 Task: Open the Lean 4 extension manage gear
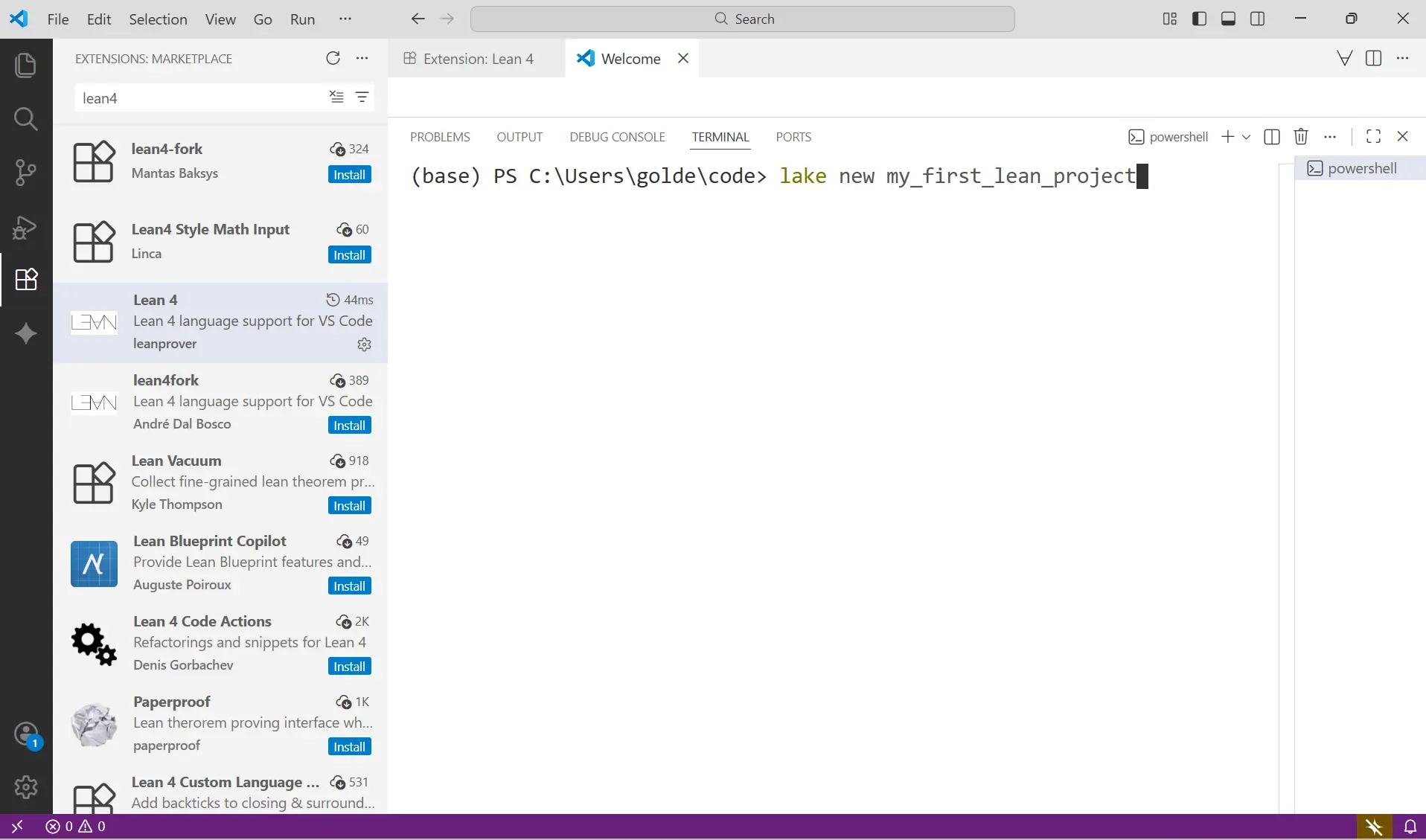point(364,344)
